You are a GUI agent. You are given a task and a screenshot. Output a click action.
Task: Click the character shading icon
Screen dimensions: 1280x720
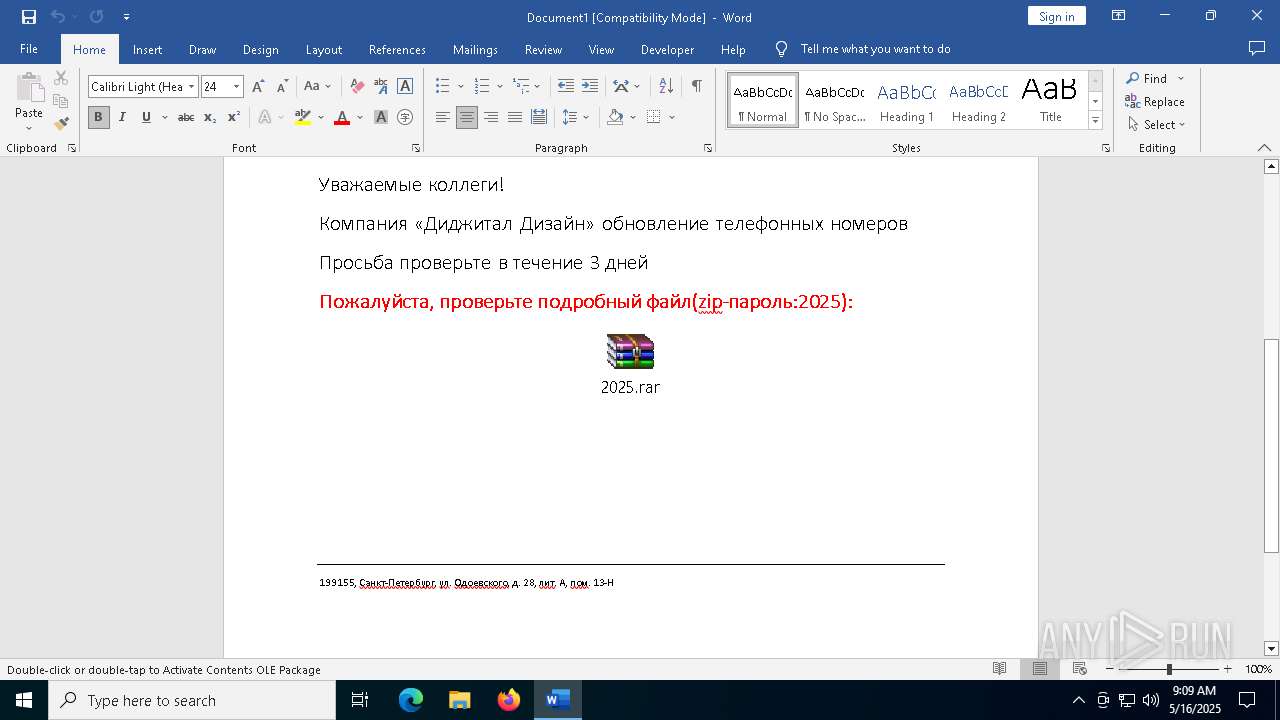[381, 117]
